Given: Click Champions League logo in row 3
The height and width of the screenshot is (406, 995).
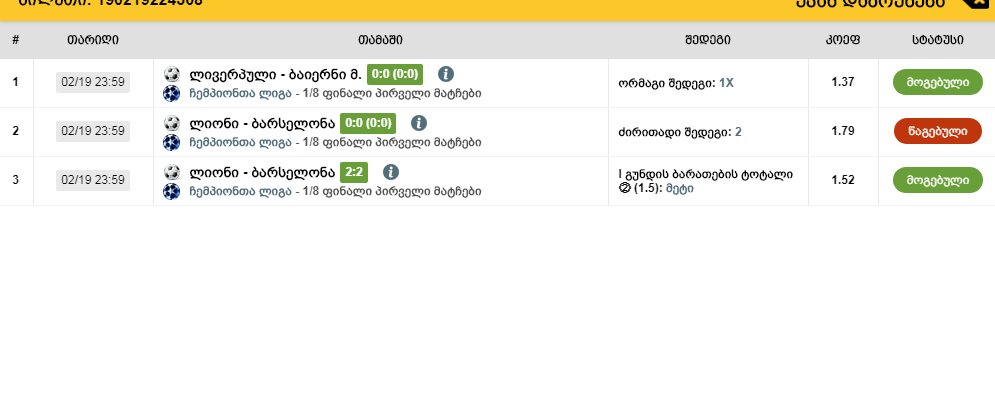Looking at the screenshot, I should (x=171, y=191).
